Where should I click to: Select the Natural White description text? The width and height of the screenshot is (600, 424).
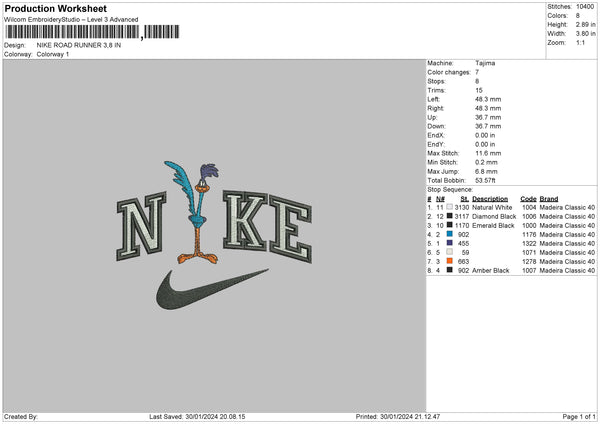pyautogui.click(x=492, y=207)
